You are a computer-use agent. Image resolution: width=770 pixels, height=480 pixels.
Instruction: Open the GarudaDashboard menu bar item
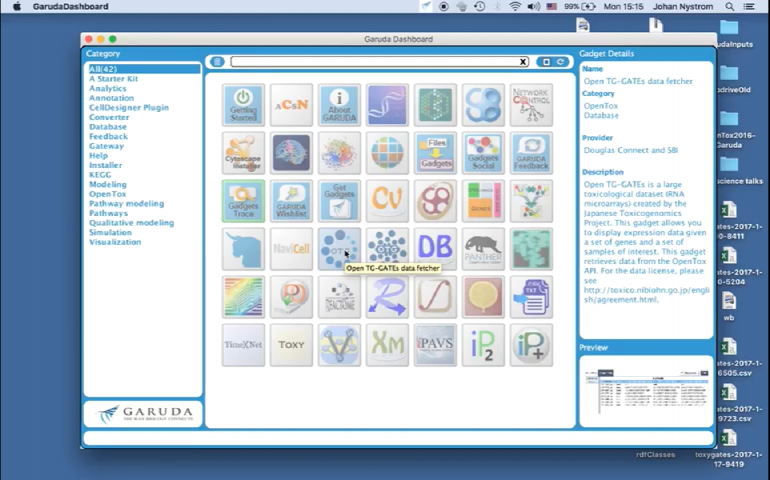pos(71,6)
